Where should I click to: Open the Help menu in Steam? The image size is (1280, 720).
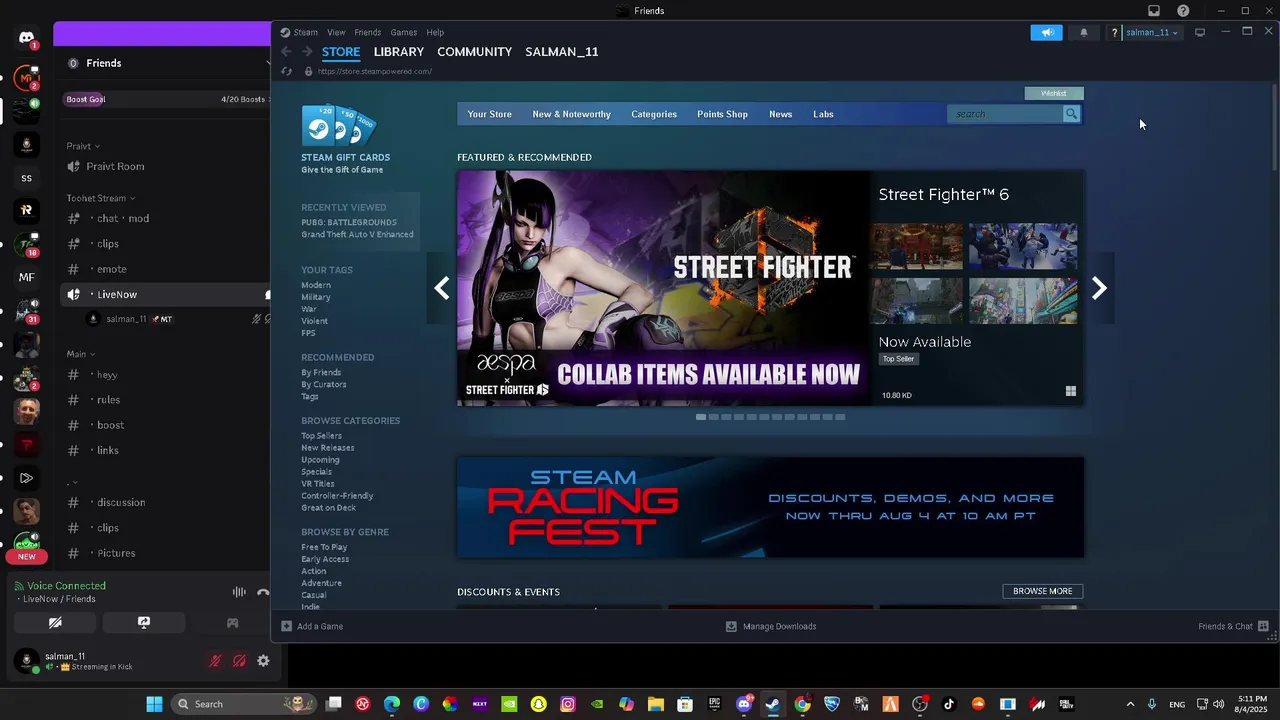tap(435, 32)
